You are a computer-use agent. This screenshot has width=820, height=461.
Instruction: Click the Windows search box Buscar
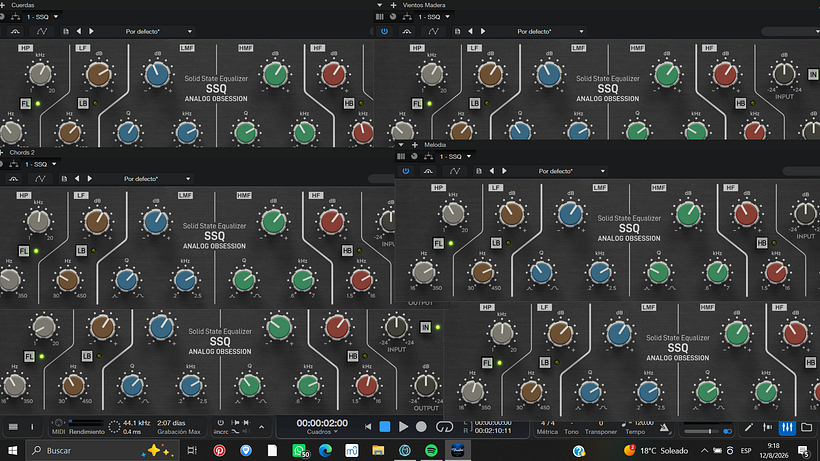click(x=100, y=451)
